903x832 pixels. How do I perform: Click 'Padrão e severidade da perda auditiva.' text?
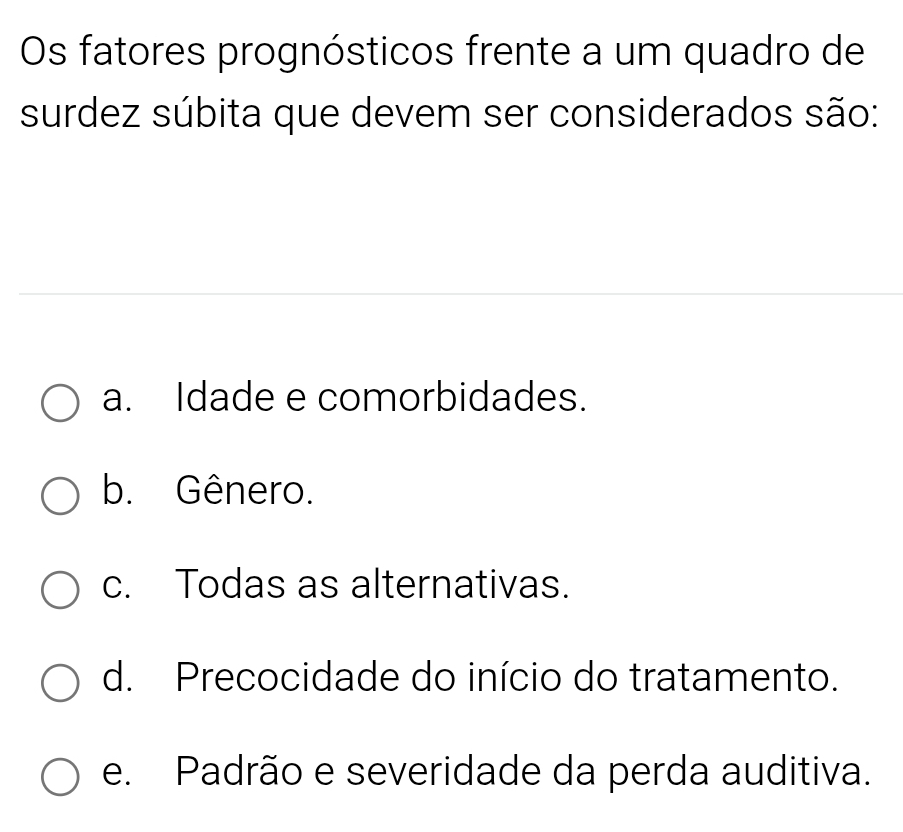pos(520,769)
